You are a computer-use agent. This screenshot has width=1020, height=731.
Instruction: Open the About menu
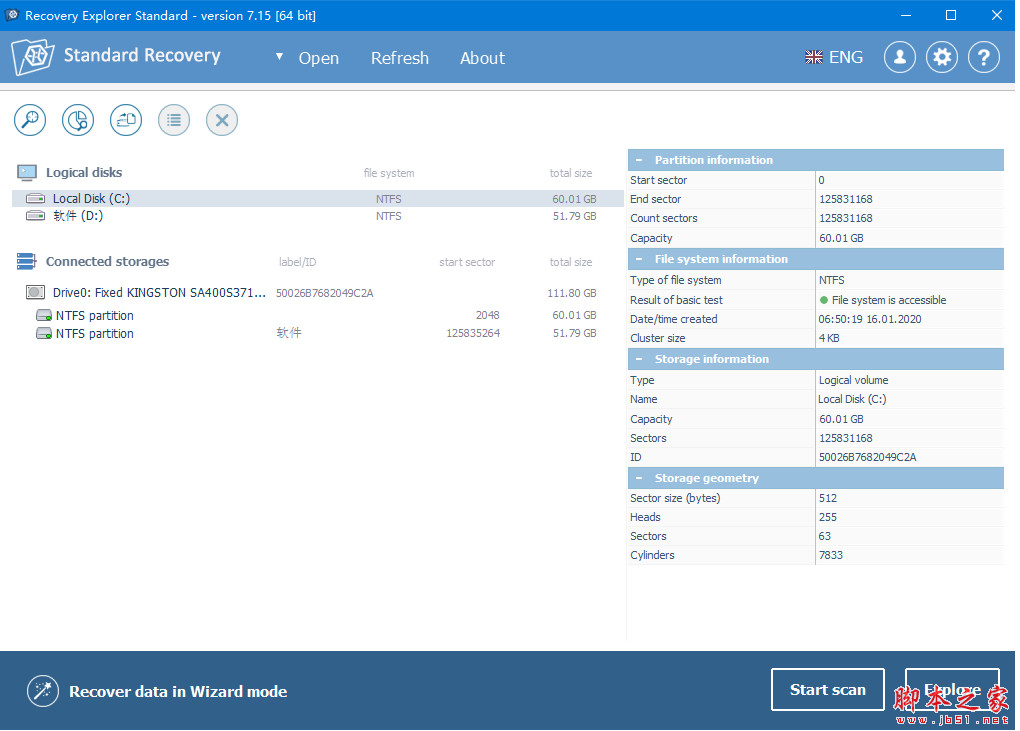click(x=482, y=58)
